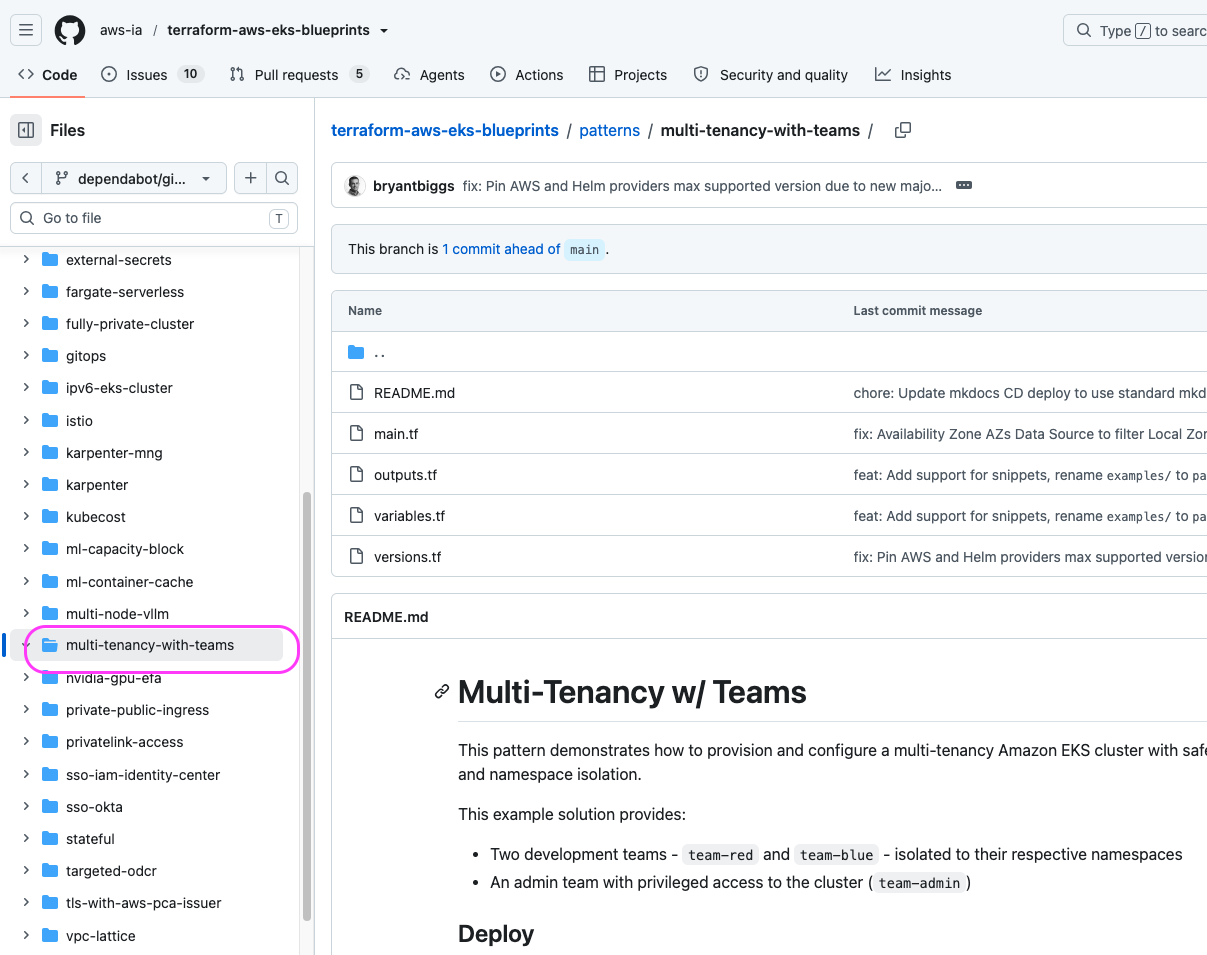Search files with magnifier icon
Viewport: 1207px width, 955px height.
coord(282,178)
